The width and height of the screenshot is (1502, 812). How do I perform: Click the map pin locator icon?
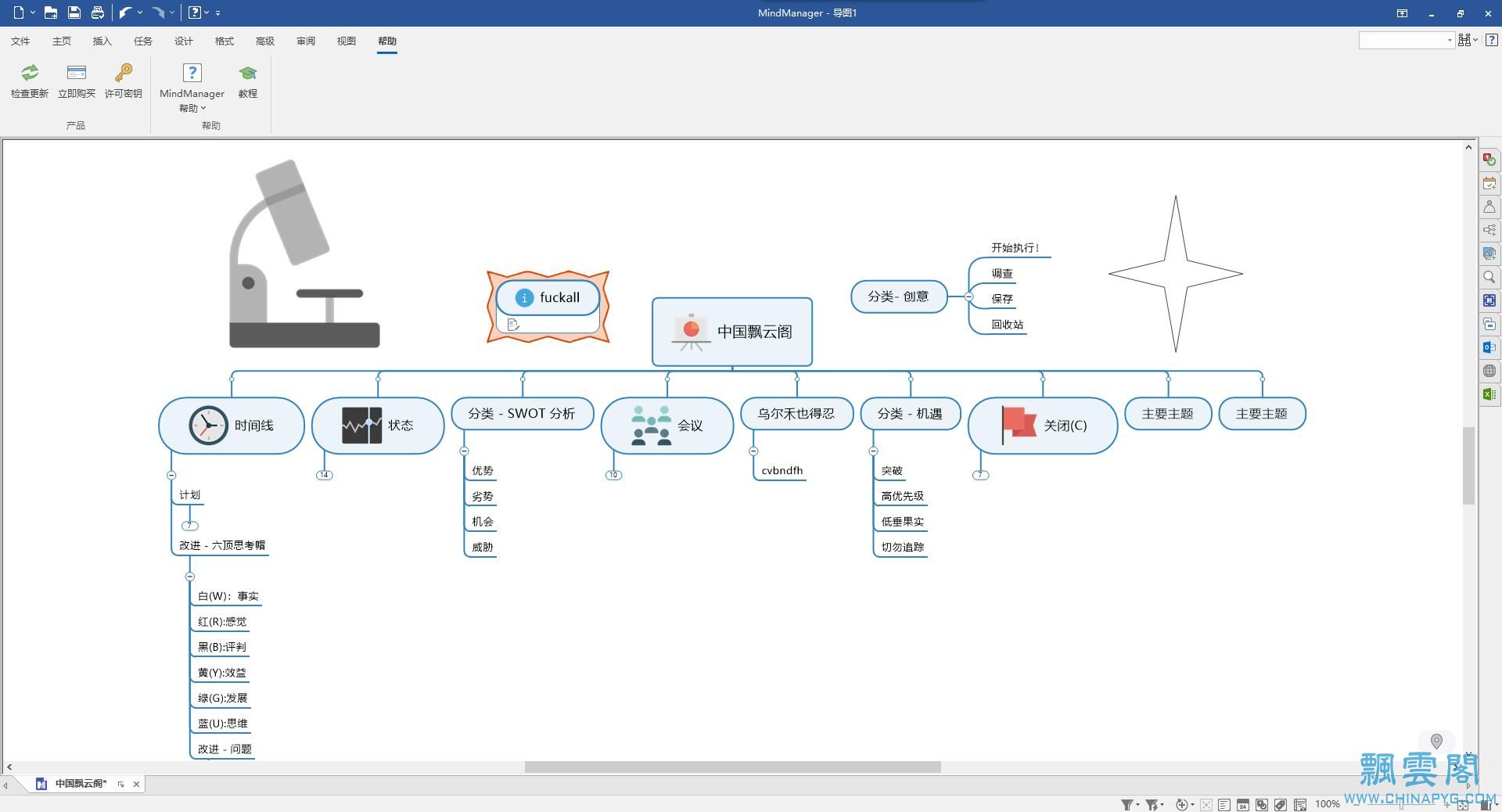coord(1436,741)
